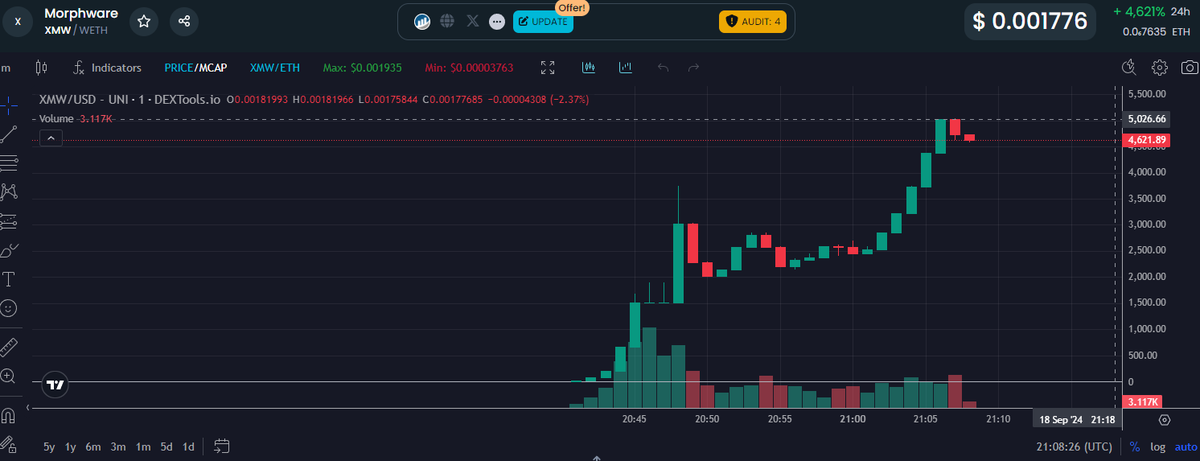The width and height of the screenshot is (1200, 461).
Task: Click the 5,026.66 crosshair price label
Action: pos(1148,119)
